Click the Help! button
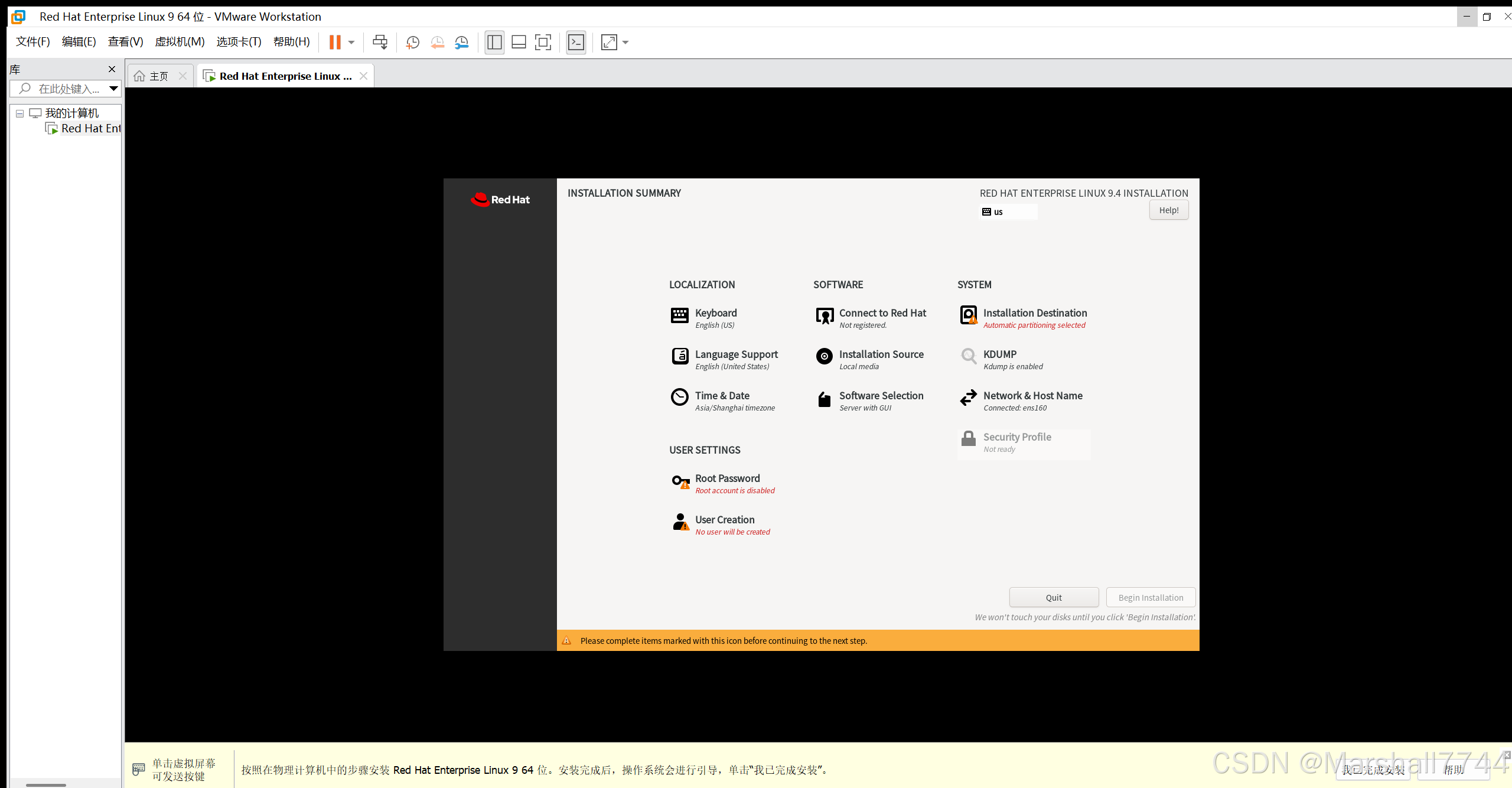The height and width of the screenshot is (788, 1512). point(1168,210)
